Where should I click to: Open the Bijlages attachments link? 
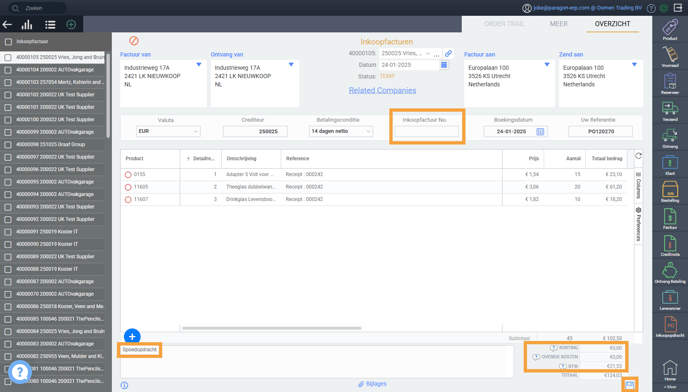pyautogui.click(x=373, y=384)
